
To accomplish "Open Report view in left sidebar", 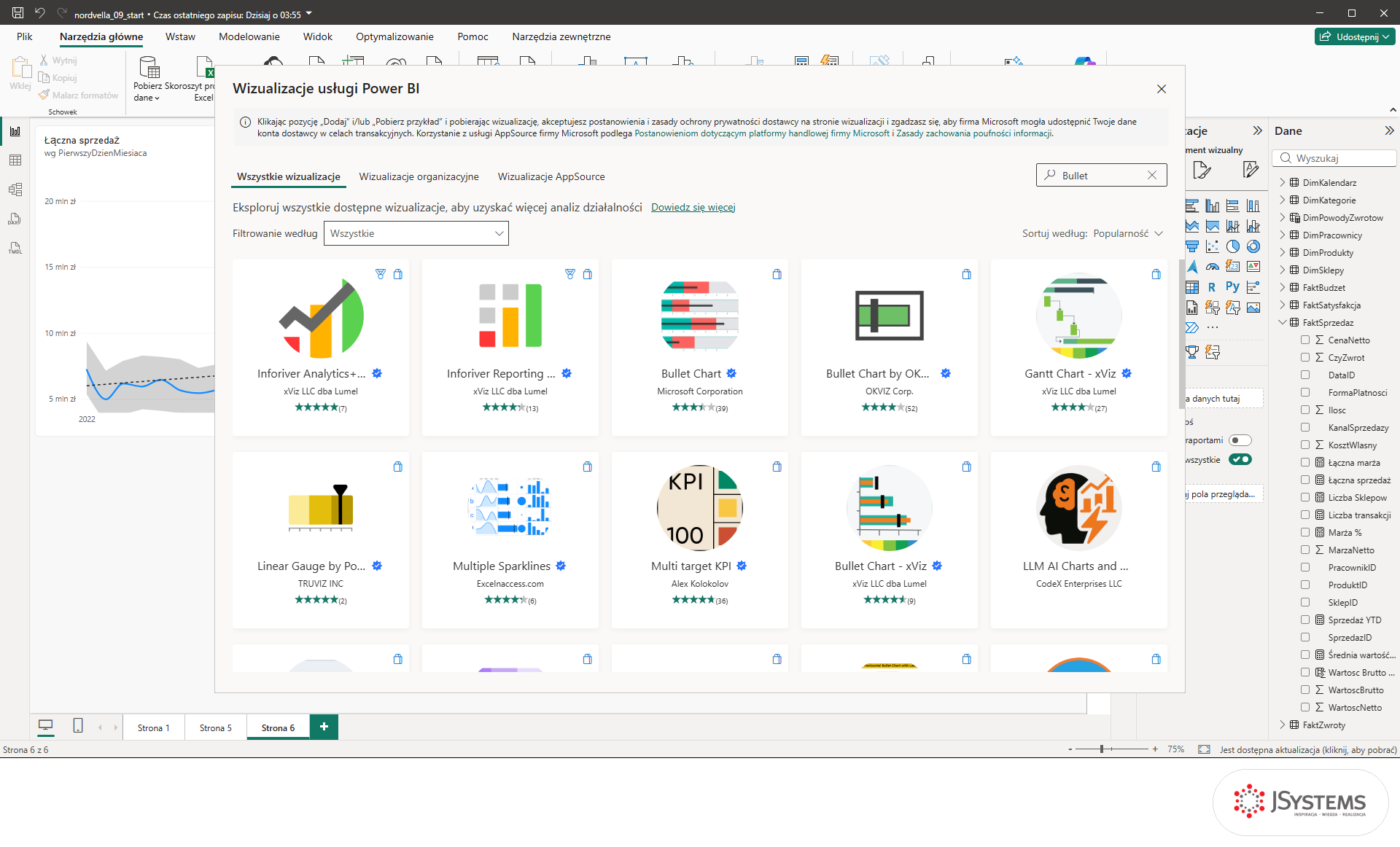I will click(x=15, y=131).
